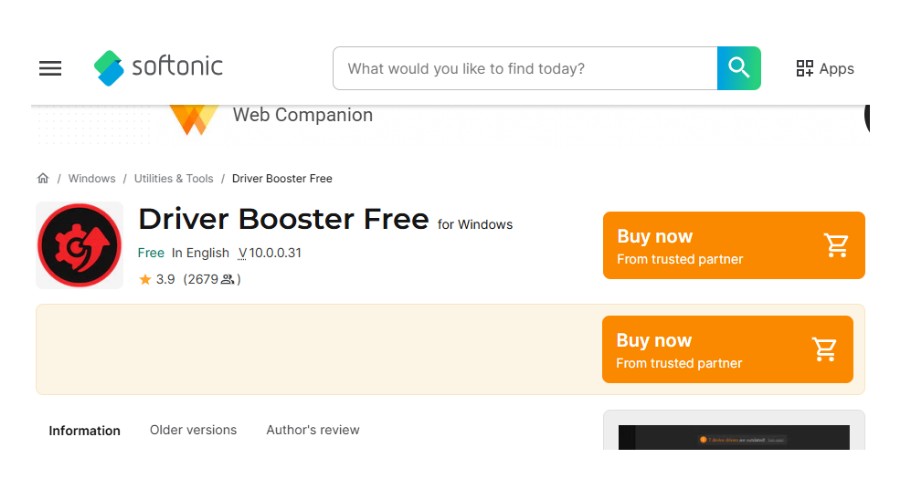Open the Author's review tab
This screenshot has width=910, height=502.
(312, 430)
